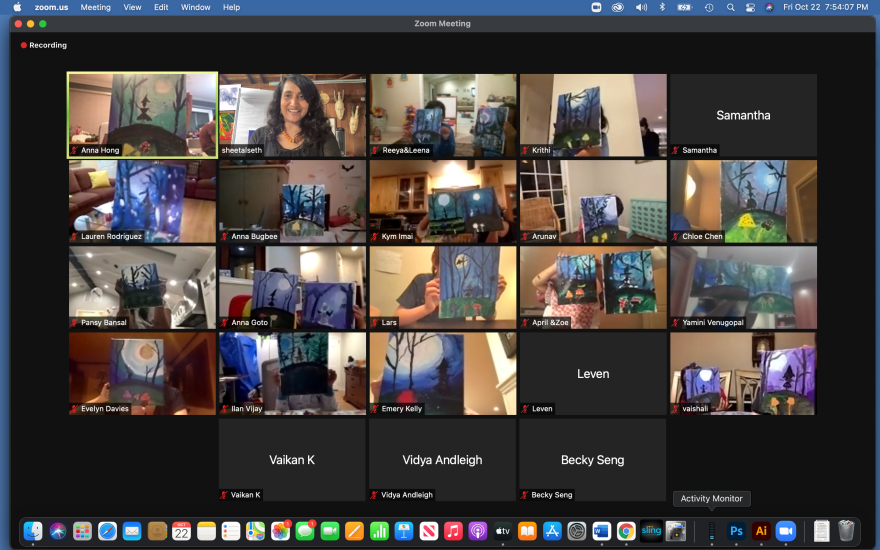The height and width of the screenshot is (550, 880).
Task: Click the date and time display
Action: point(826,7)
